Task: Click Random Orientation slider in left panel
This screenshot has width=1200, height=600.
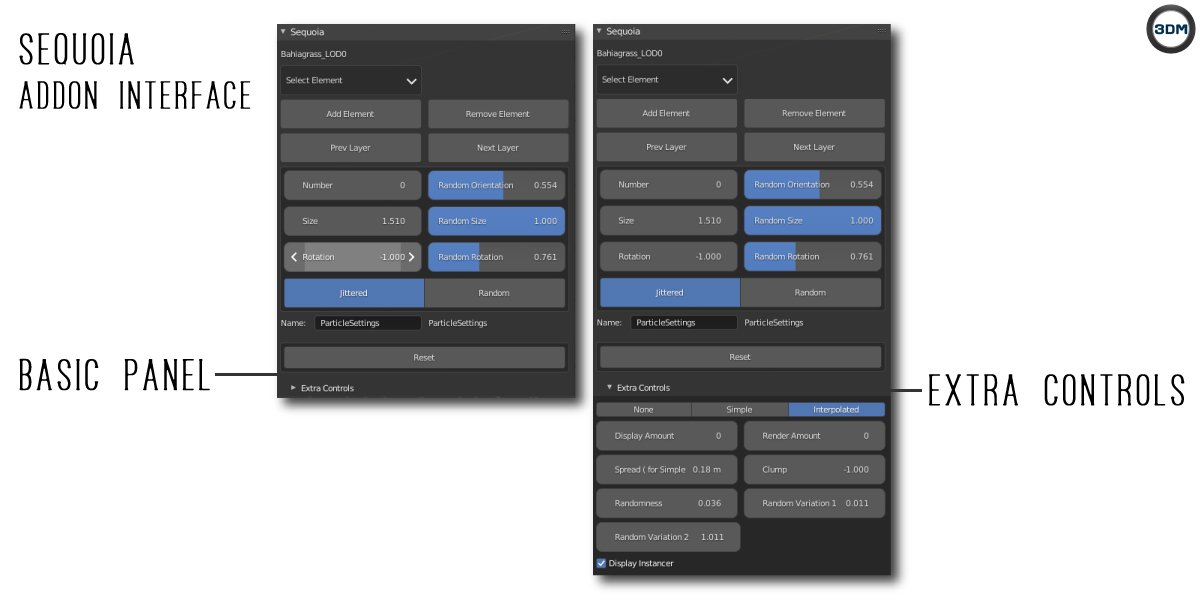Action: coord(497,185)
